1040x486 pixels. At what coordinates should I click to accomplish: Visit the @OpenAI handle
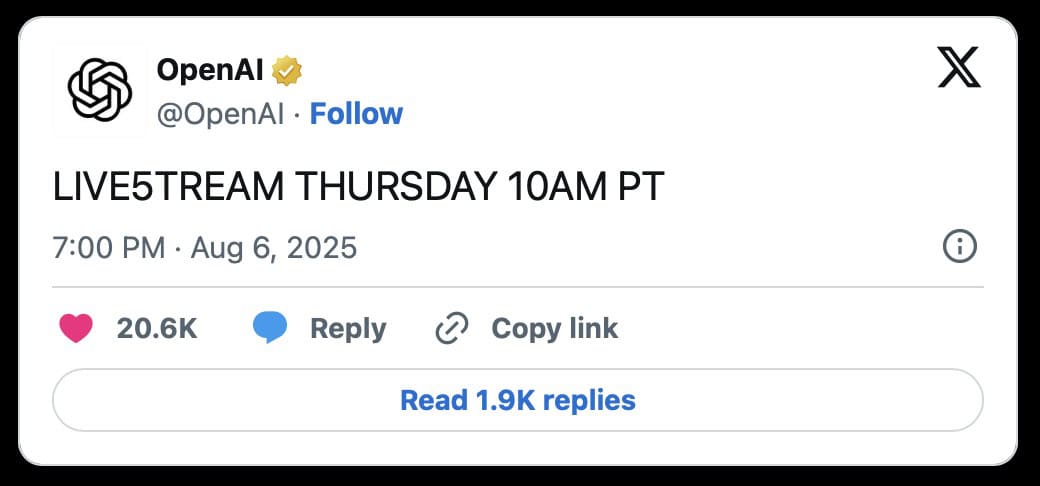(220, 115)
